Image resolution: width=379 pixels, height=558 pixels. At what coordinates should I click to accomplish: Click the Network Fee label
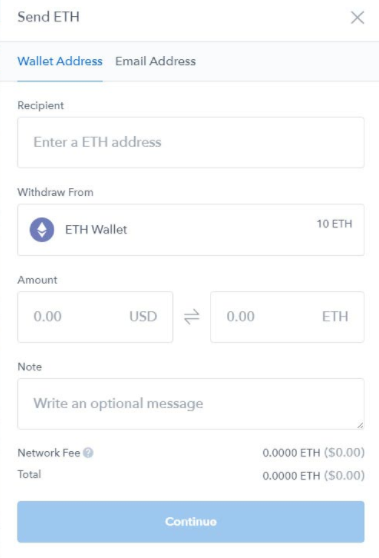(49, 453)
